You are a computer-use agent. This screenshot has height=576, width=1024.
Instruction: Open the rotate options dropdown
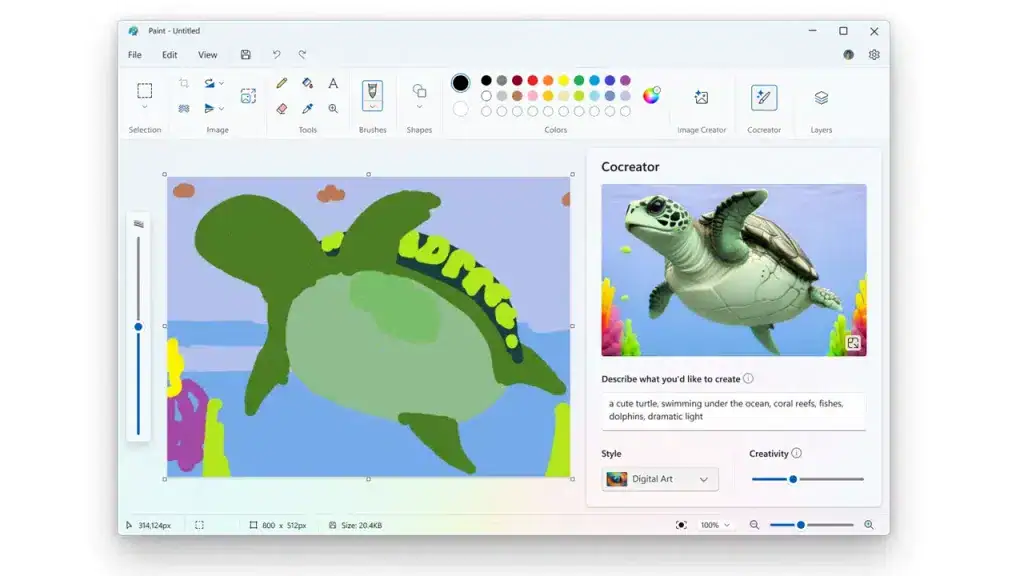220,83
